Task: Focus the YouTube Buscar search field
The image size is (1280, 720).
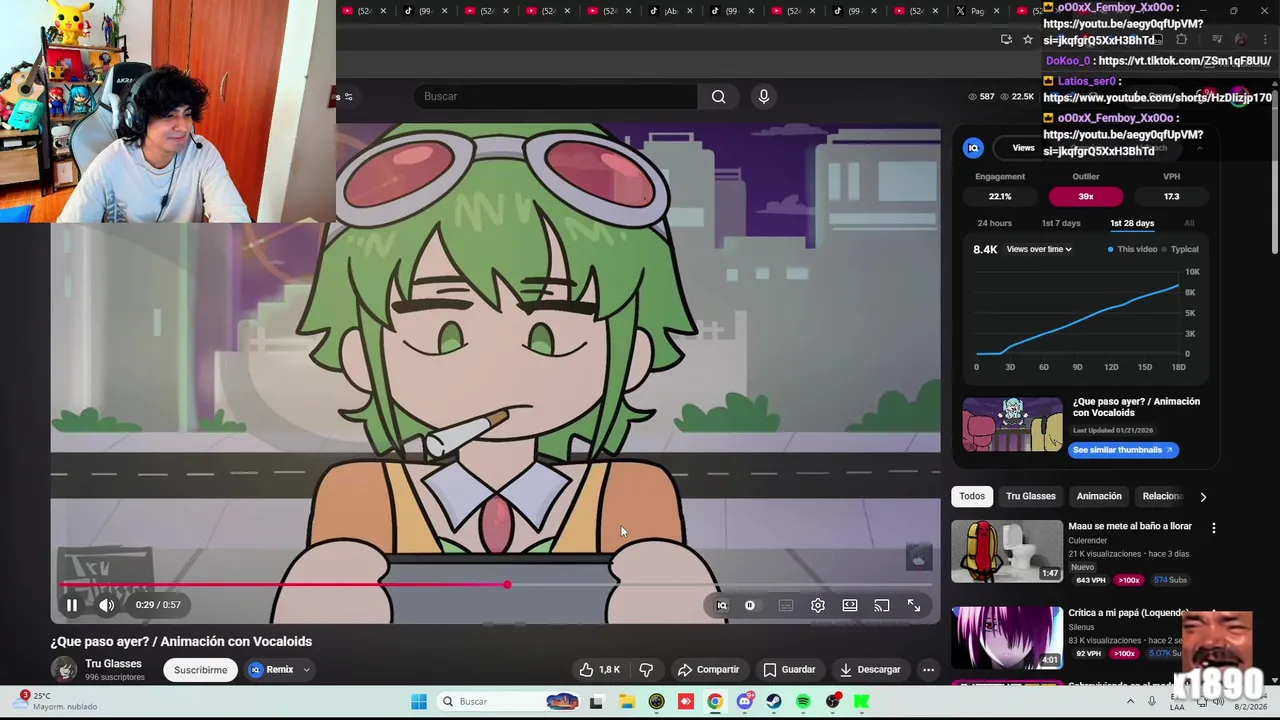Action: coord(556,96)
